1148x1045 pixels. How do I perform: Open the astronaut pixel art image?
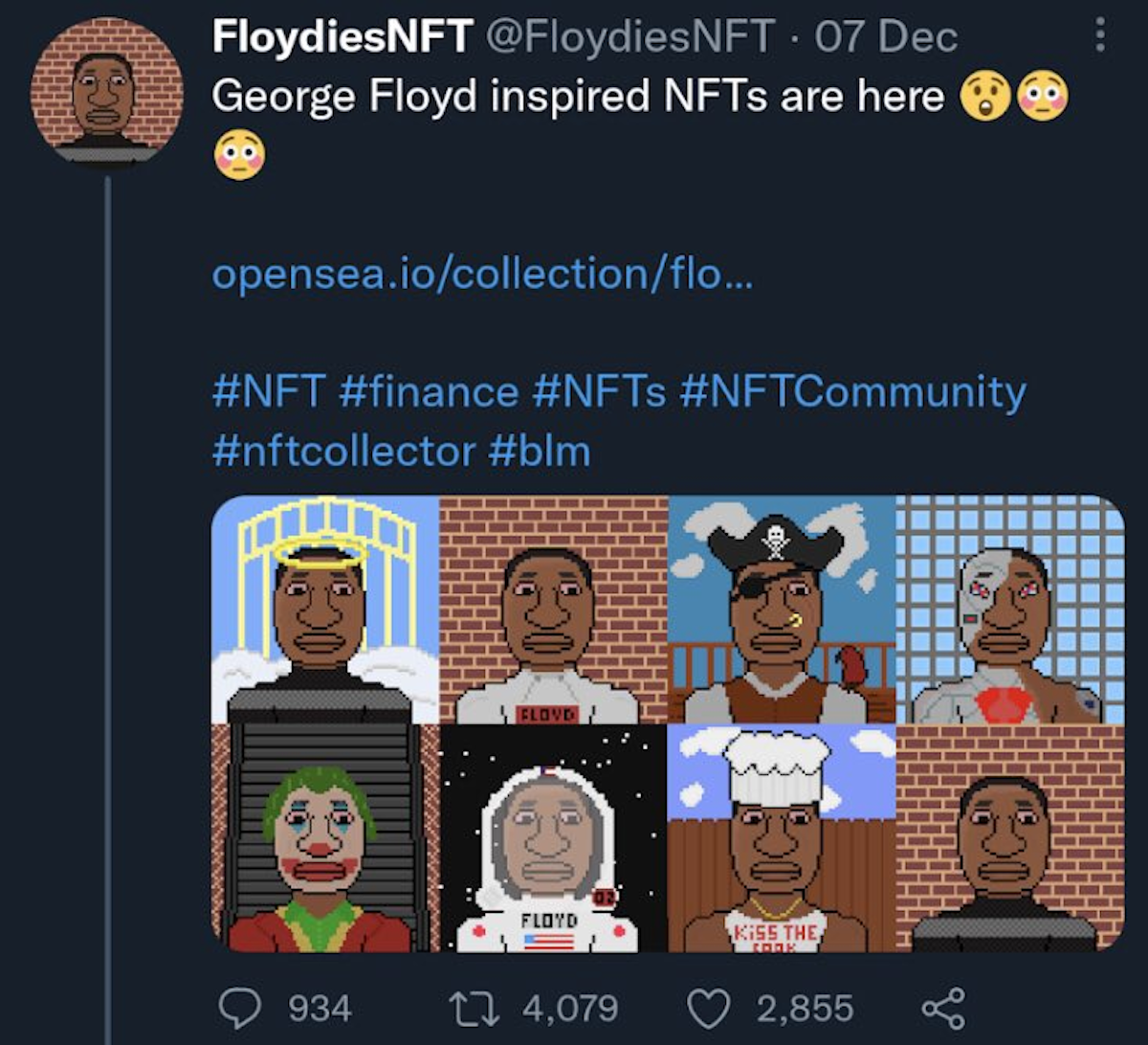tap(553, 838)
